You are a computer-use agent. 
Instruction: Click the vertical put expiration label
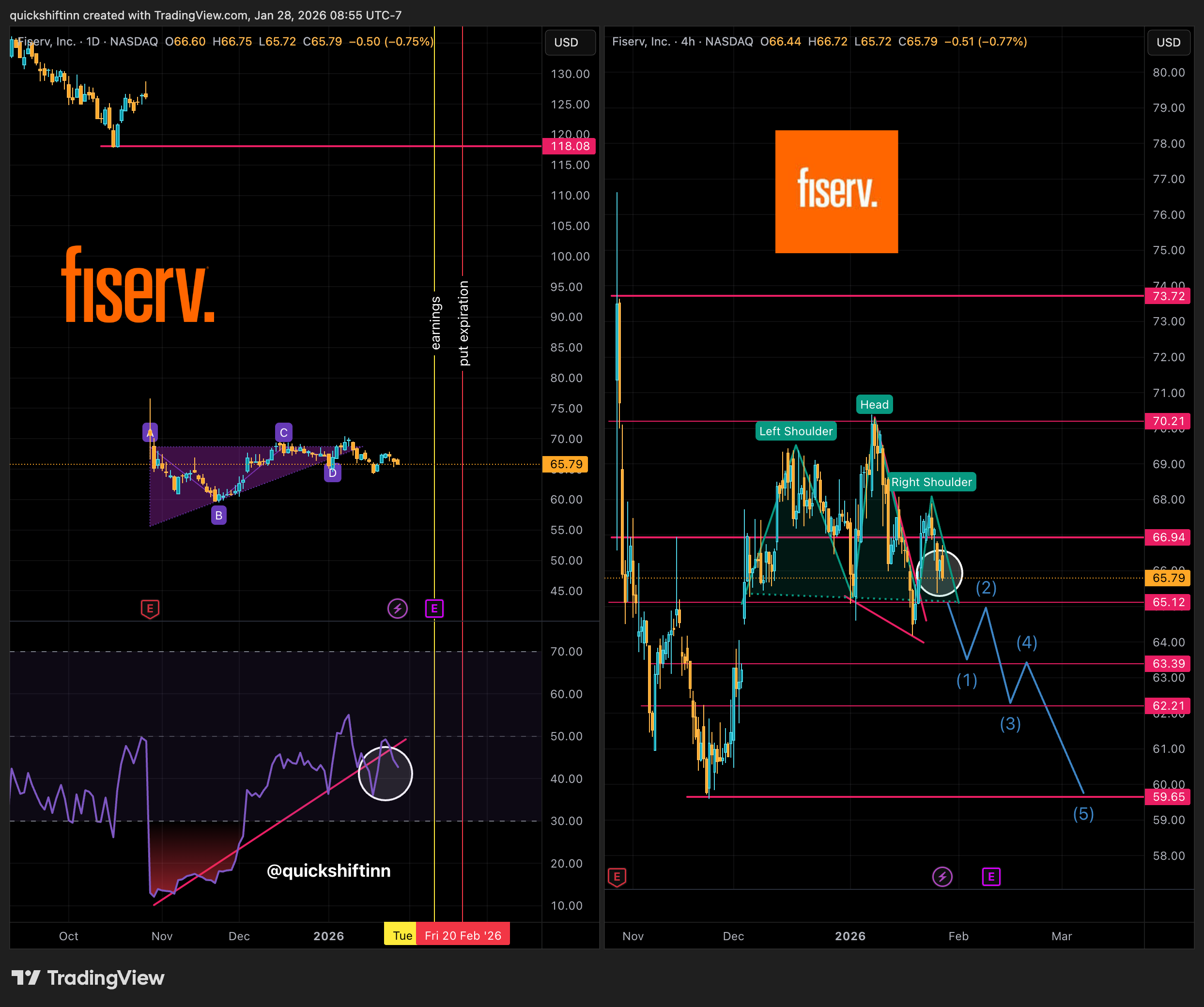(463, 323)
